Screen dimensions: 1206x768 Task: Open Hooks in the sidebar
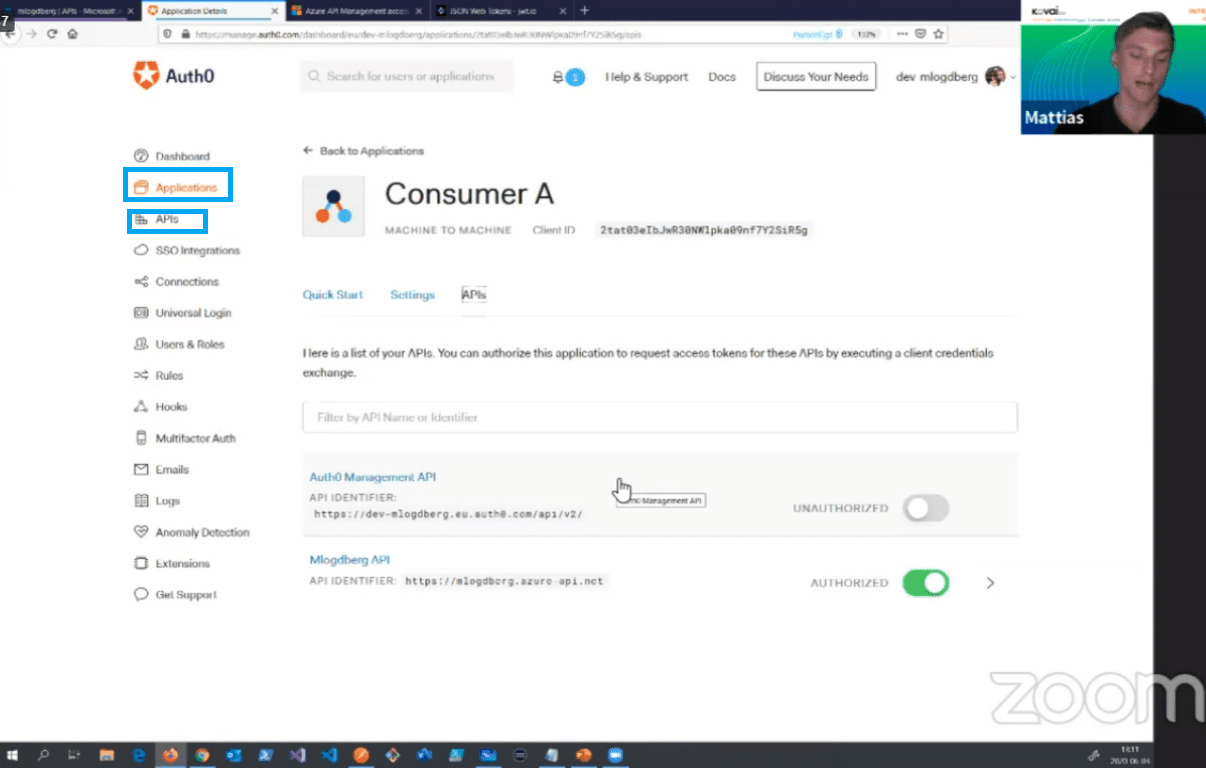coord(161,407)
